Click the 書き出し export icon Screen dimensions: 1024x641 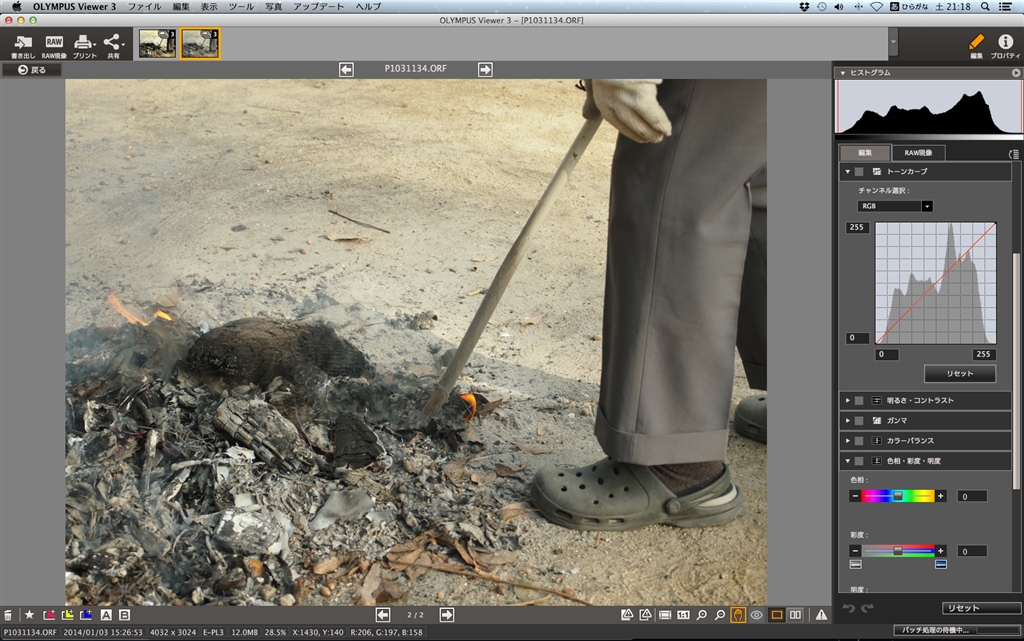[22, 44]
